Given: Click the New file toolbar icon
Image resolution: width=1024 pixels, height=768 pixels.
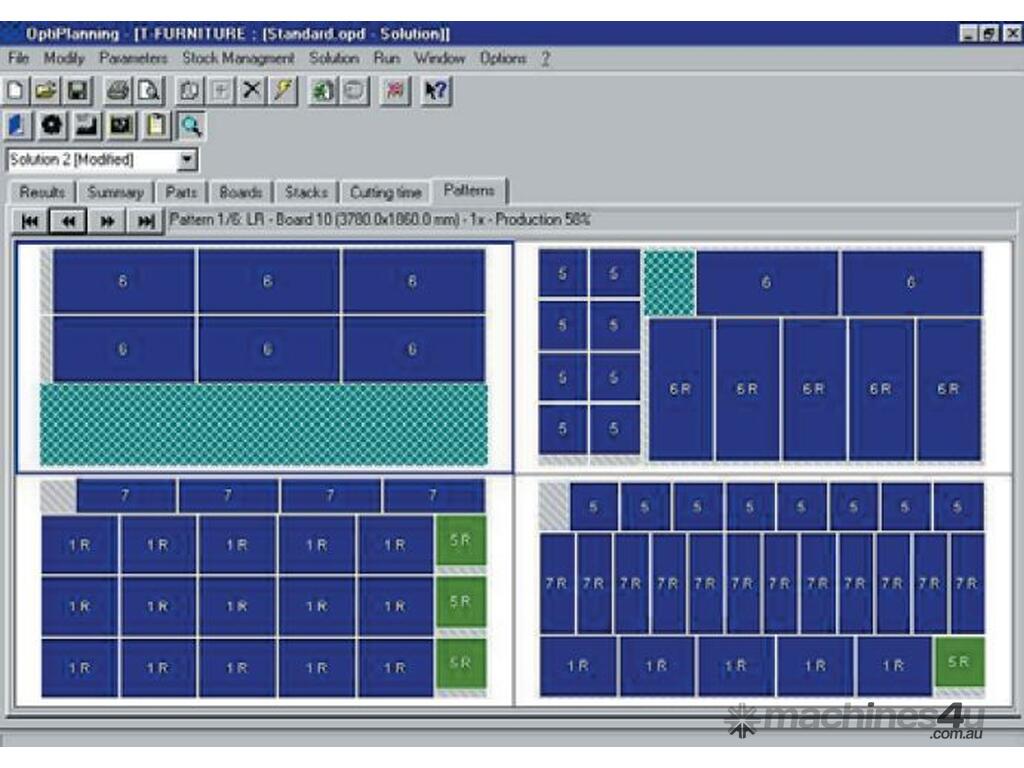Looking at the screenshot, I should click(x=16, y=91).
